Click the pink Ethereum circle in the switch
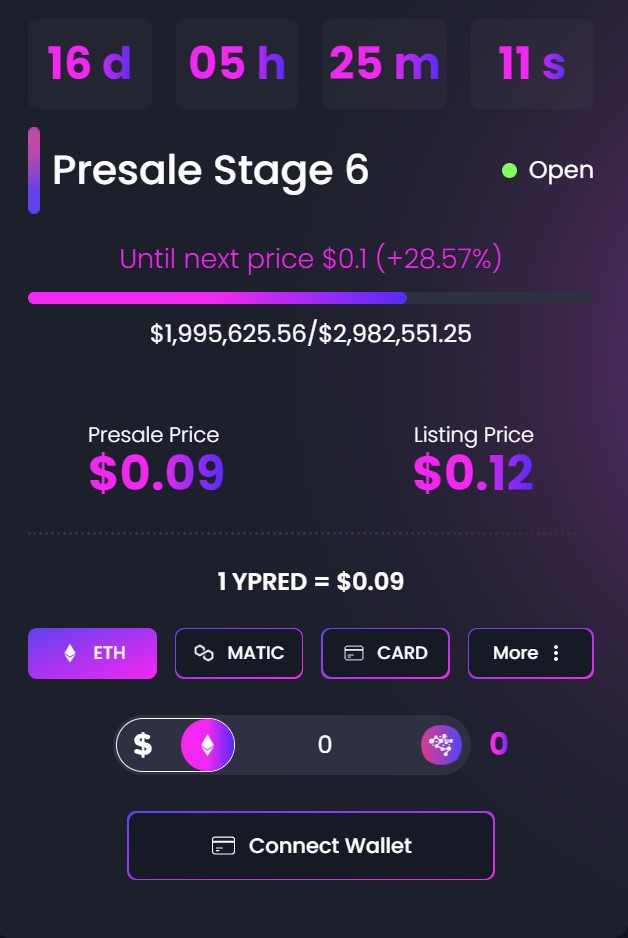Viewport: 628px width, 938px height. tap(208, 745)
